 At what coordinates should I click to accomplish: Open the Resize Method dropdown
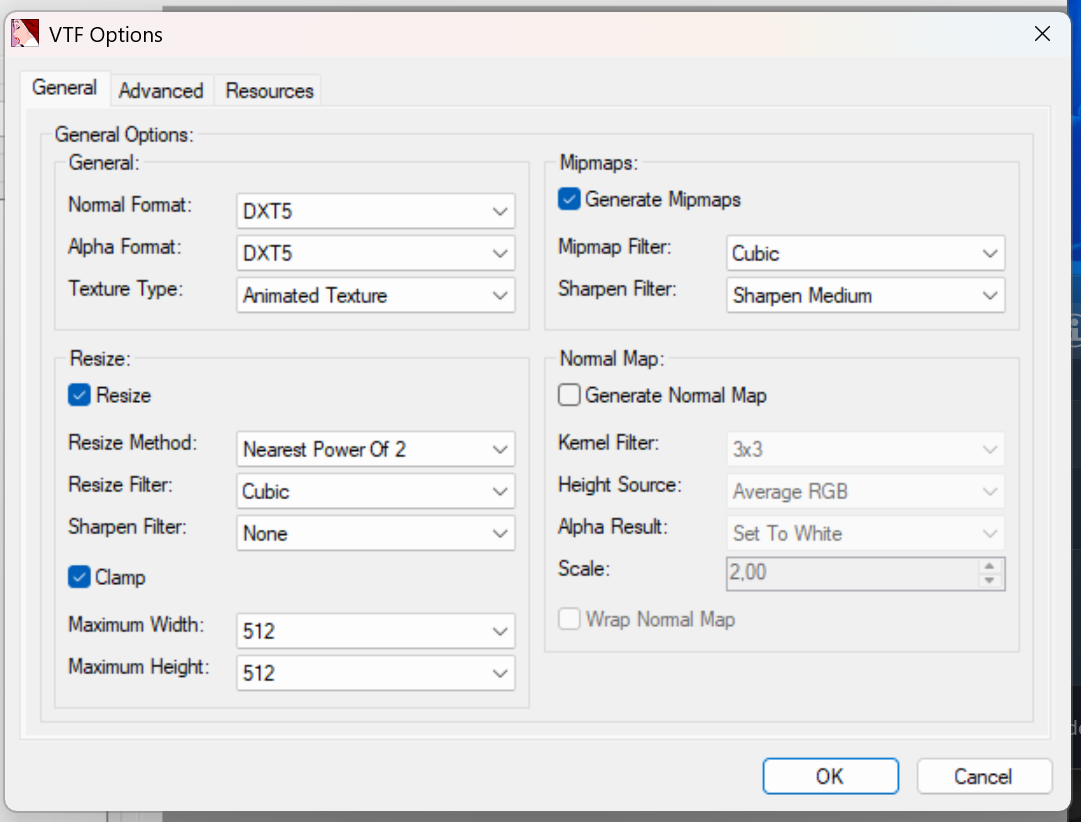point(376,450)
